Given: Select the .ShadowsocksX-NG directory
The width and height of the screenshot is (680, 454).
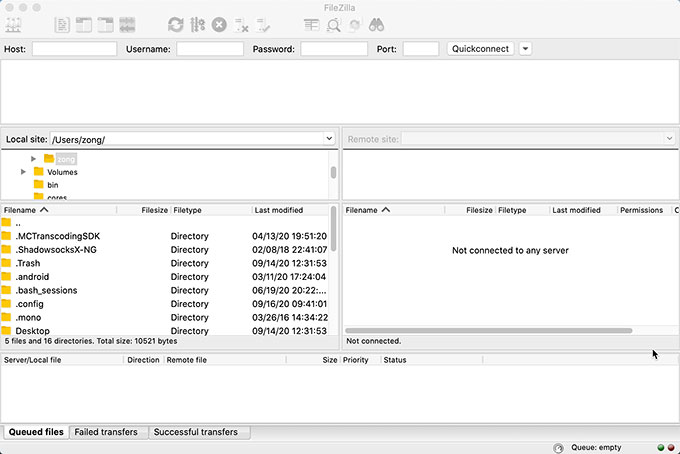Looking at the screenshot, I should [x=165, y=250].
